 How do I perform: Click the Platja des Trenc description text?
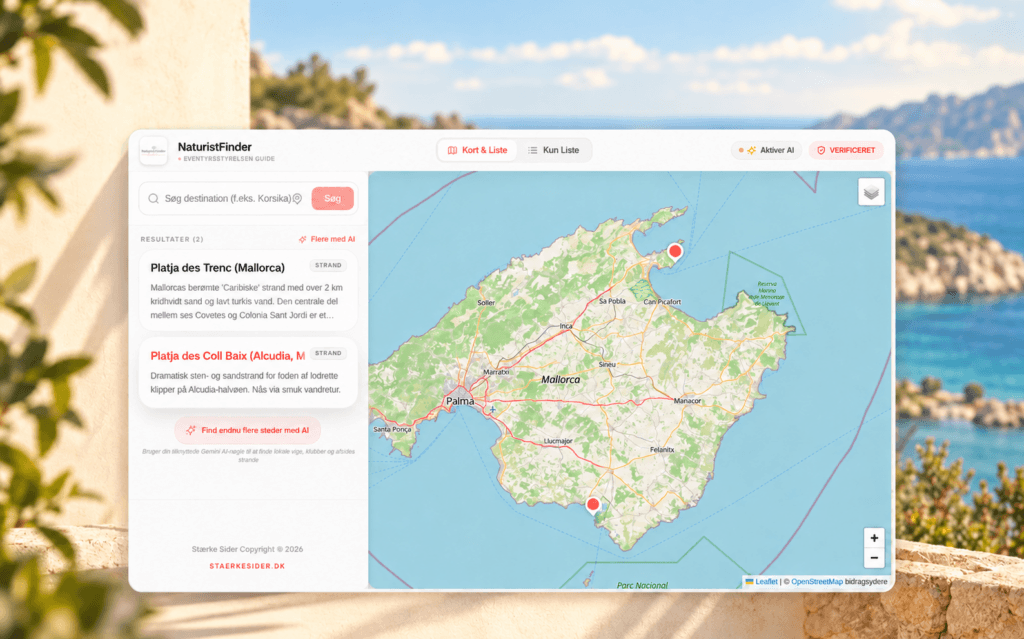click(x=247, y=301)
